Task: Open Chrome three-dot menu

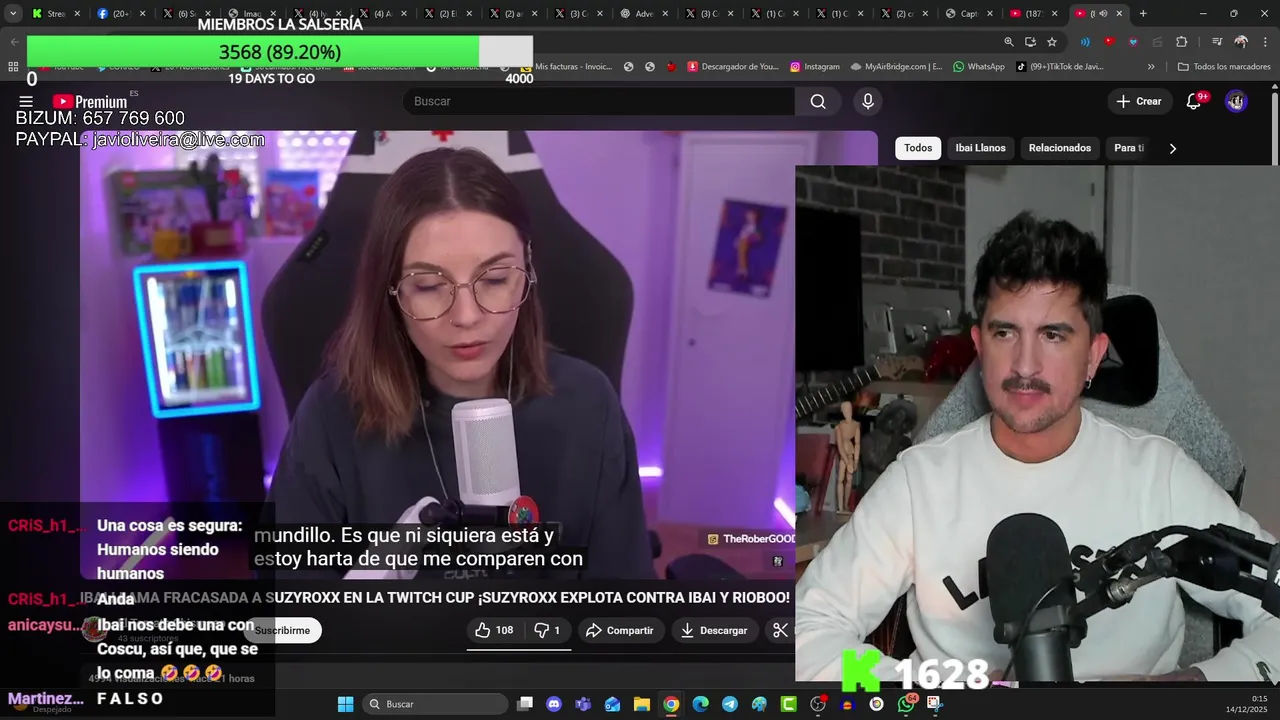Action: (x=1264, y=42)
